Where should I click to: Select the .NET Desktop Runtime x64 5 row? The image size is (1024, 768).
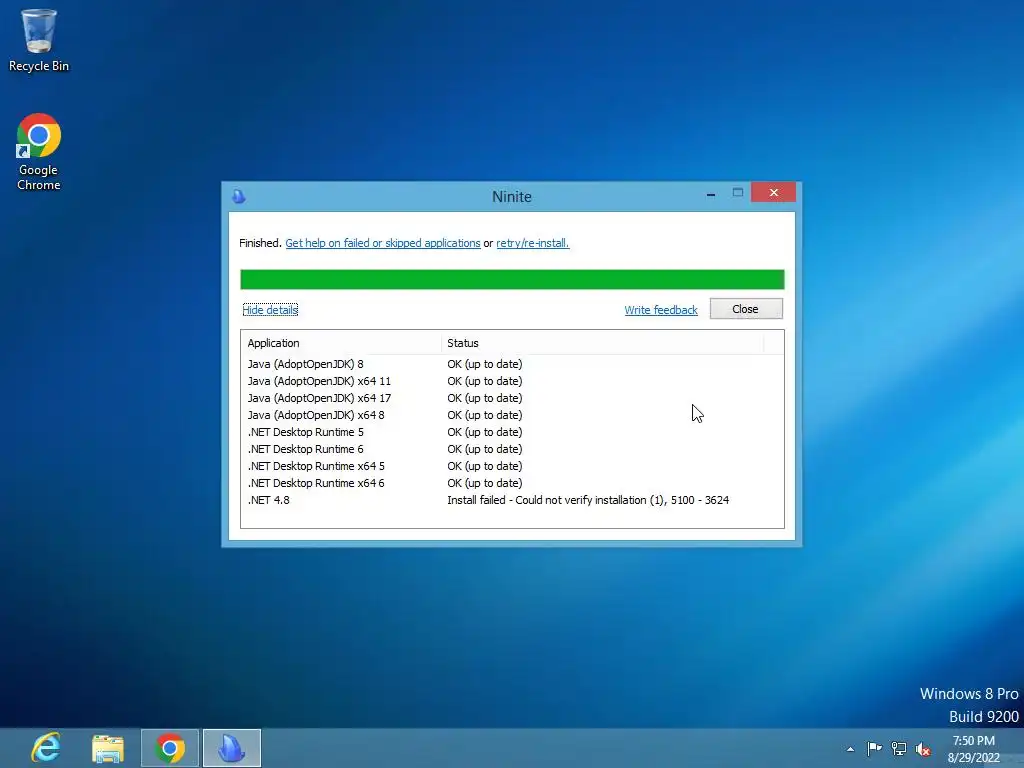click(x=512, y=466)
